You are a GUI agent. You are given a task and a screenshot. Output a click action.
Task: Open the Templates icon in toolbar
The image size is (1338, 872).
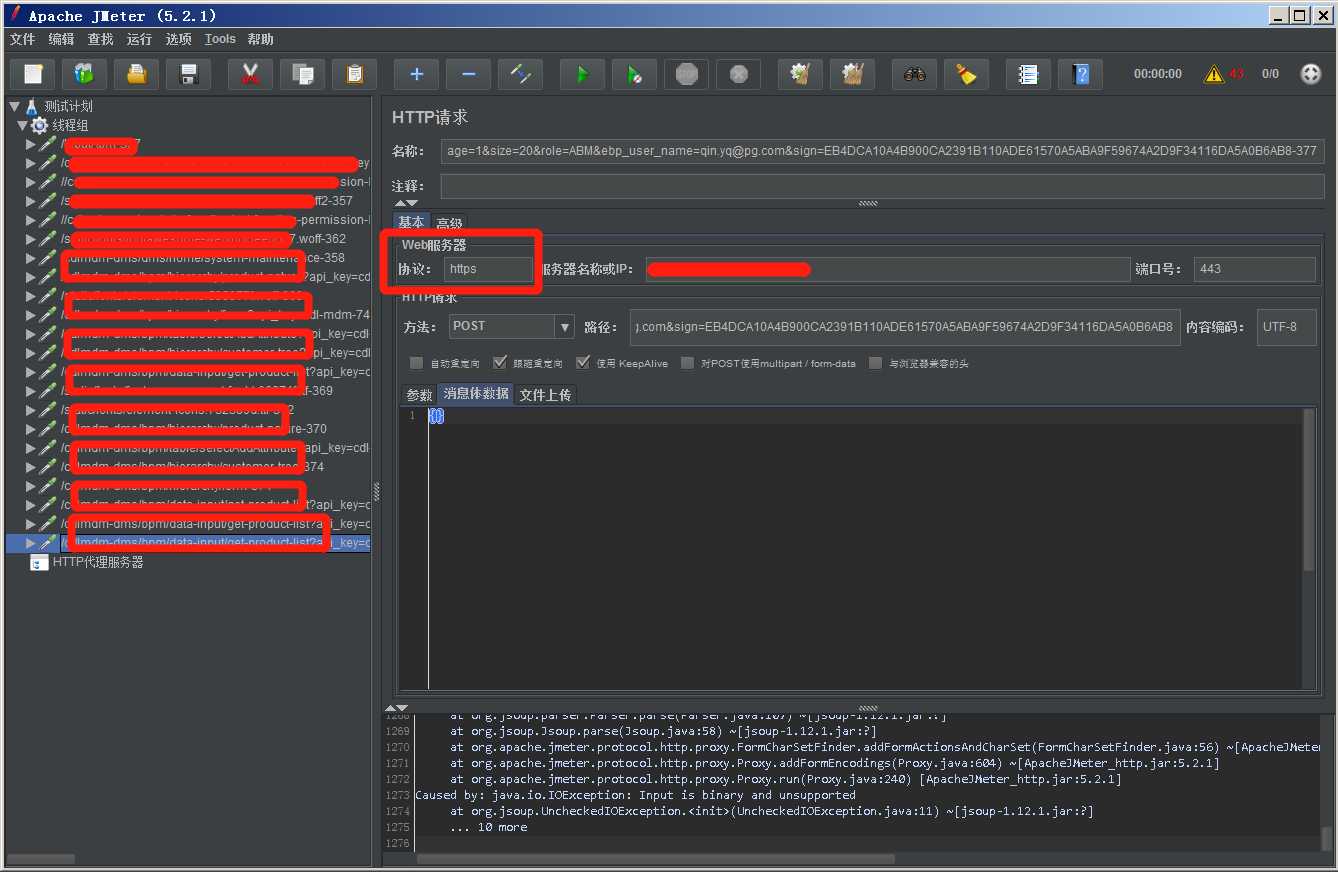click(x=85, y=74)
